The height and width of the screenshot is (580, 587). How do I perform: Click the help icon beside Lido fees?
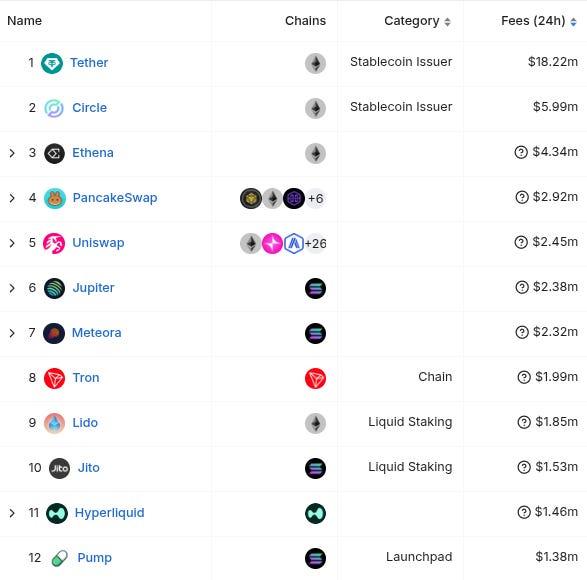pos(524,422)
